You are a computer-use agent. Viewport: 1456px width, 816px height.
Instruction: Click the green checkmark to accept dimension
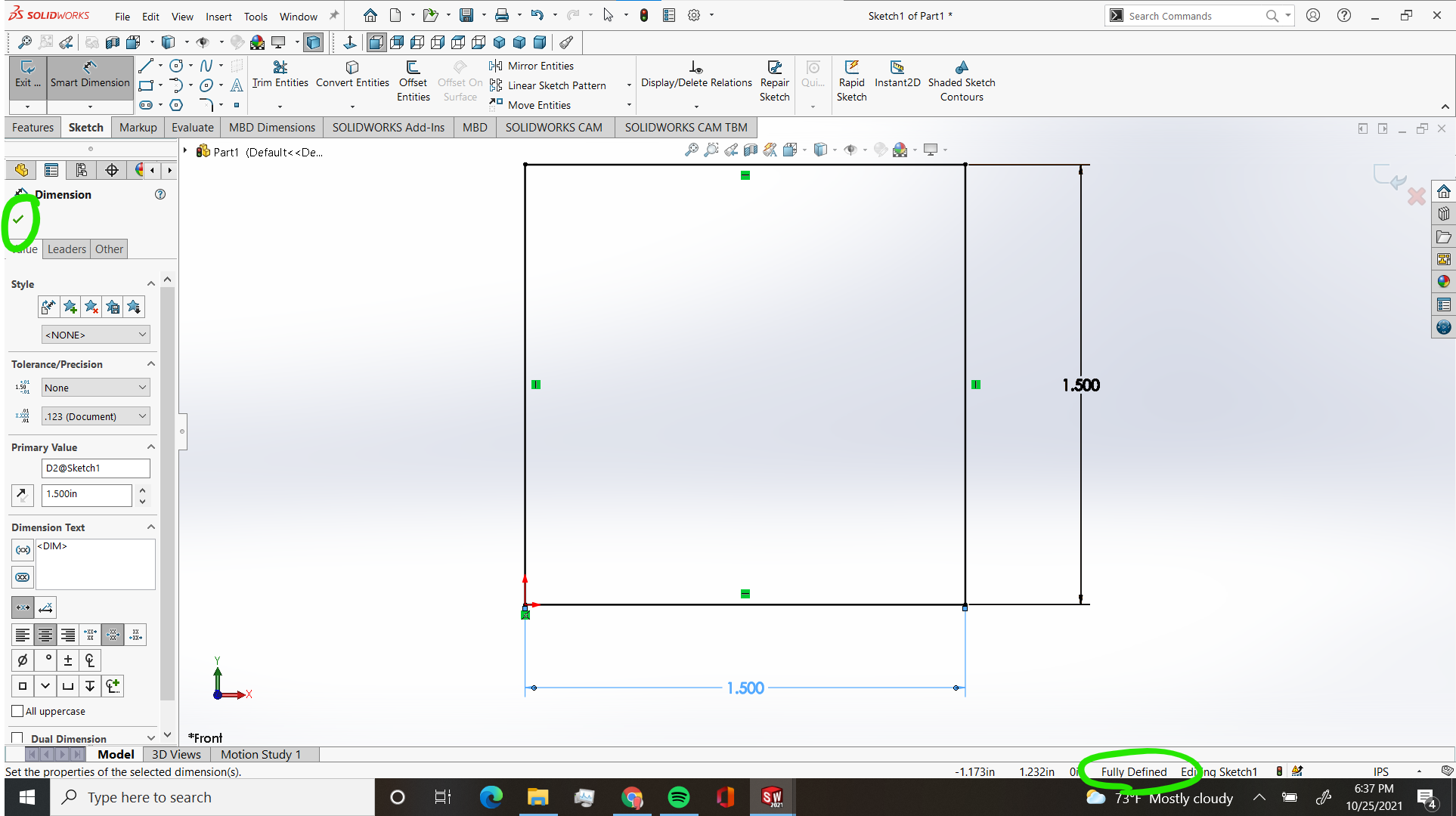pos(20,220)
